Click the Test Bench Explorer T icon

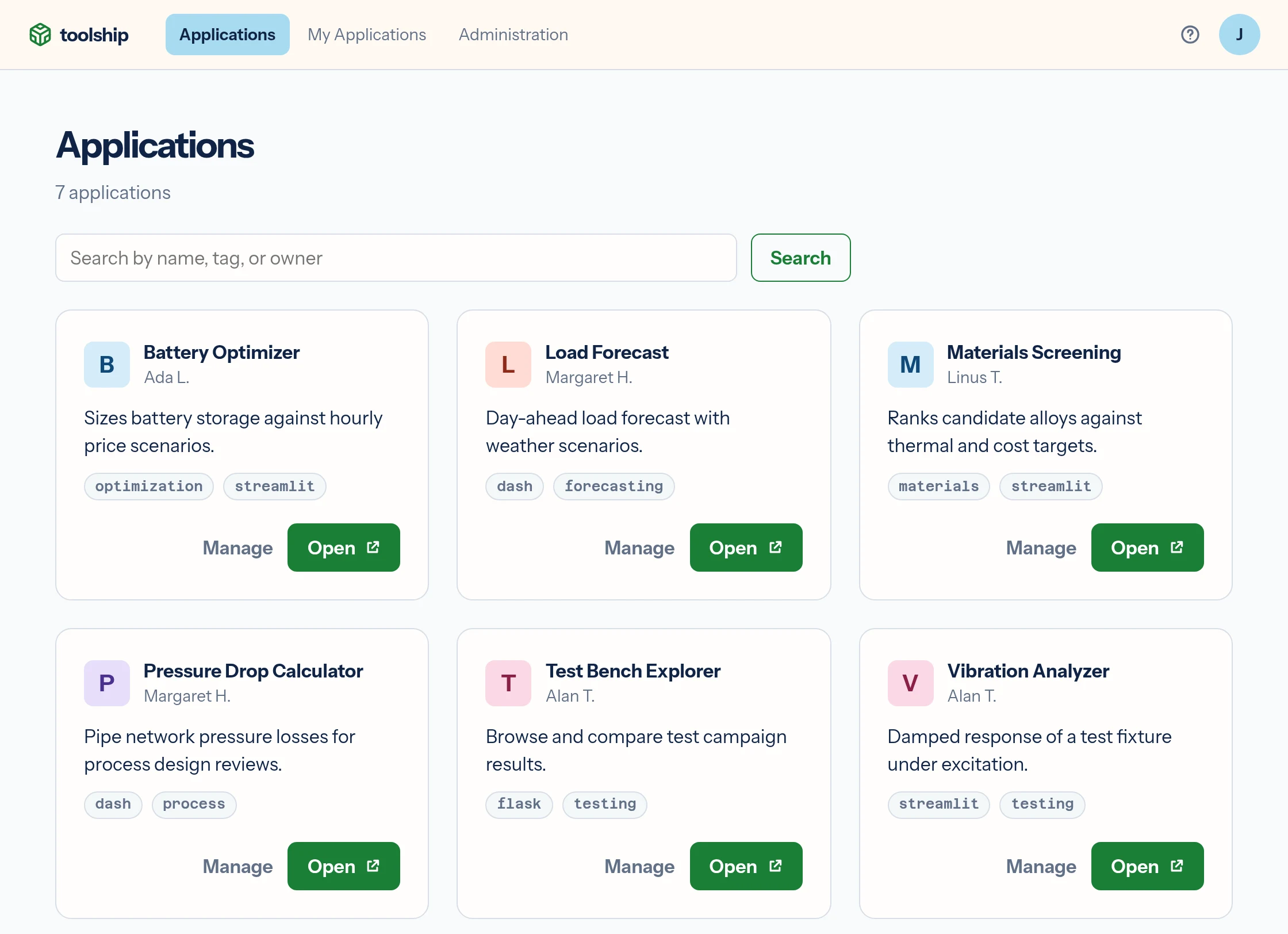(508, 683)
